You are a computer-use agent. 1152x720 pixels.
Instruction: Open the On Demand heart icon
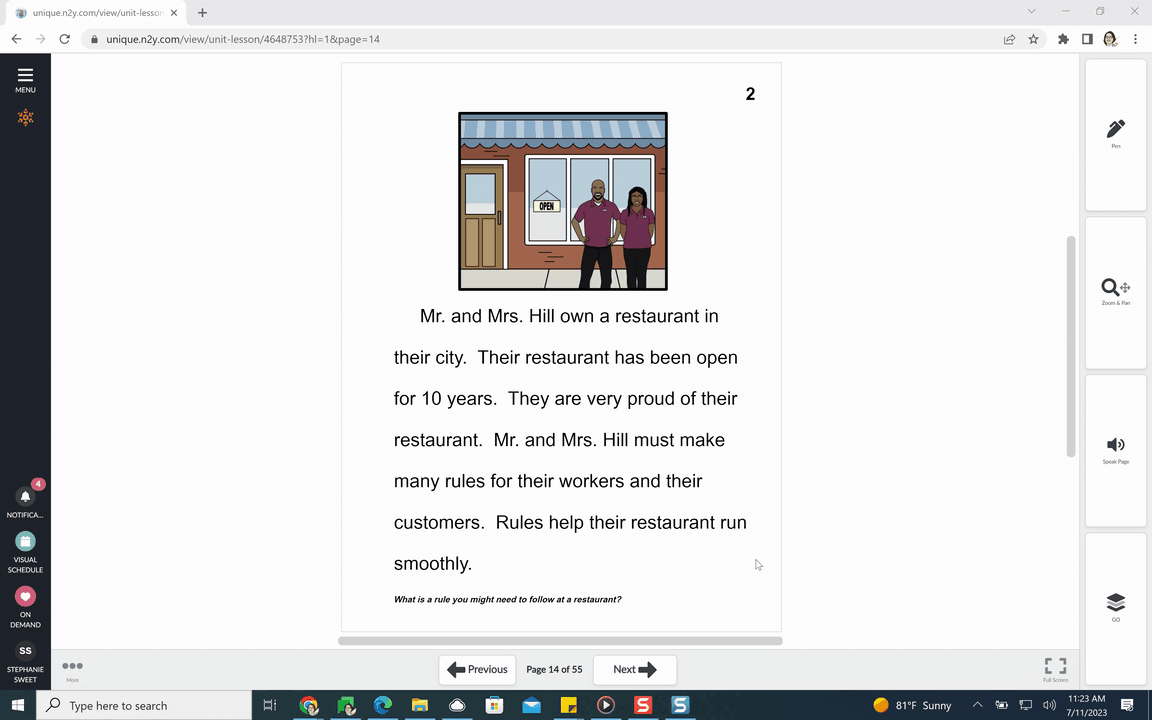[25, 596]
